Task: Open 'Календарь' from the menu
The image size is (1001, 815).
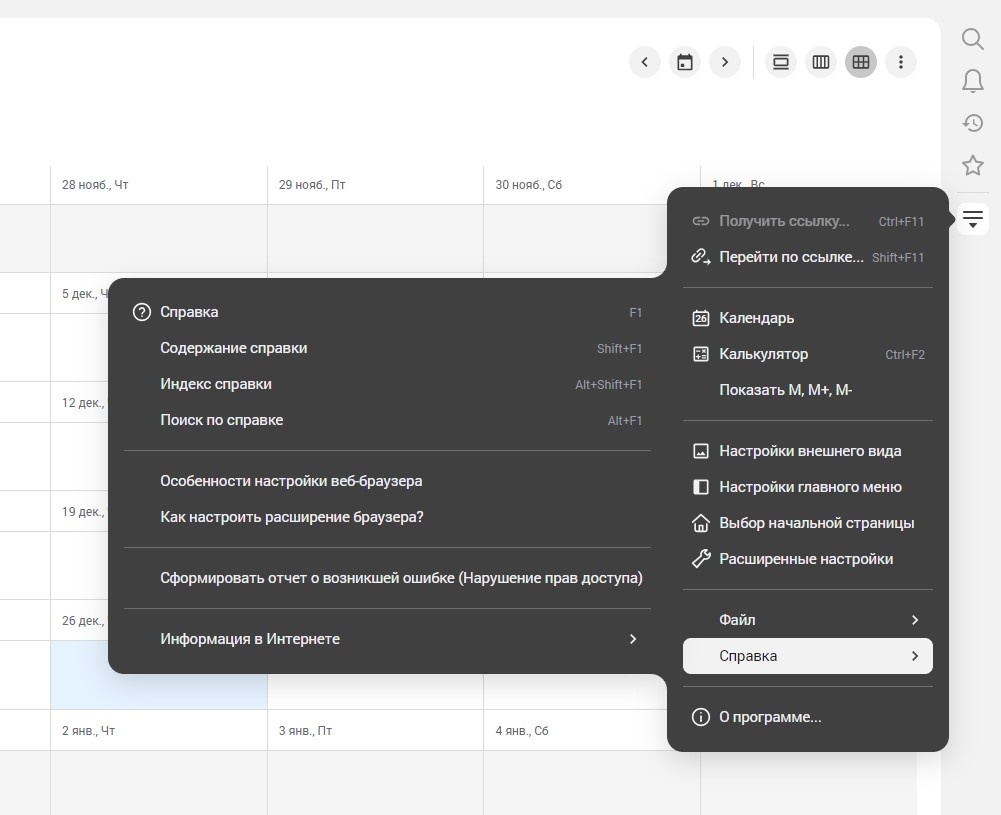Action: click(808, 318)
